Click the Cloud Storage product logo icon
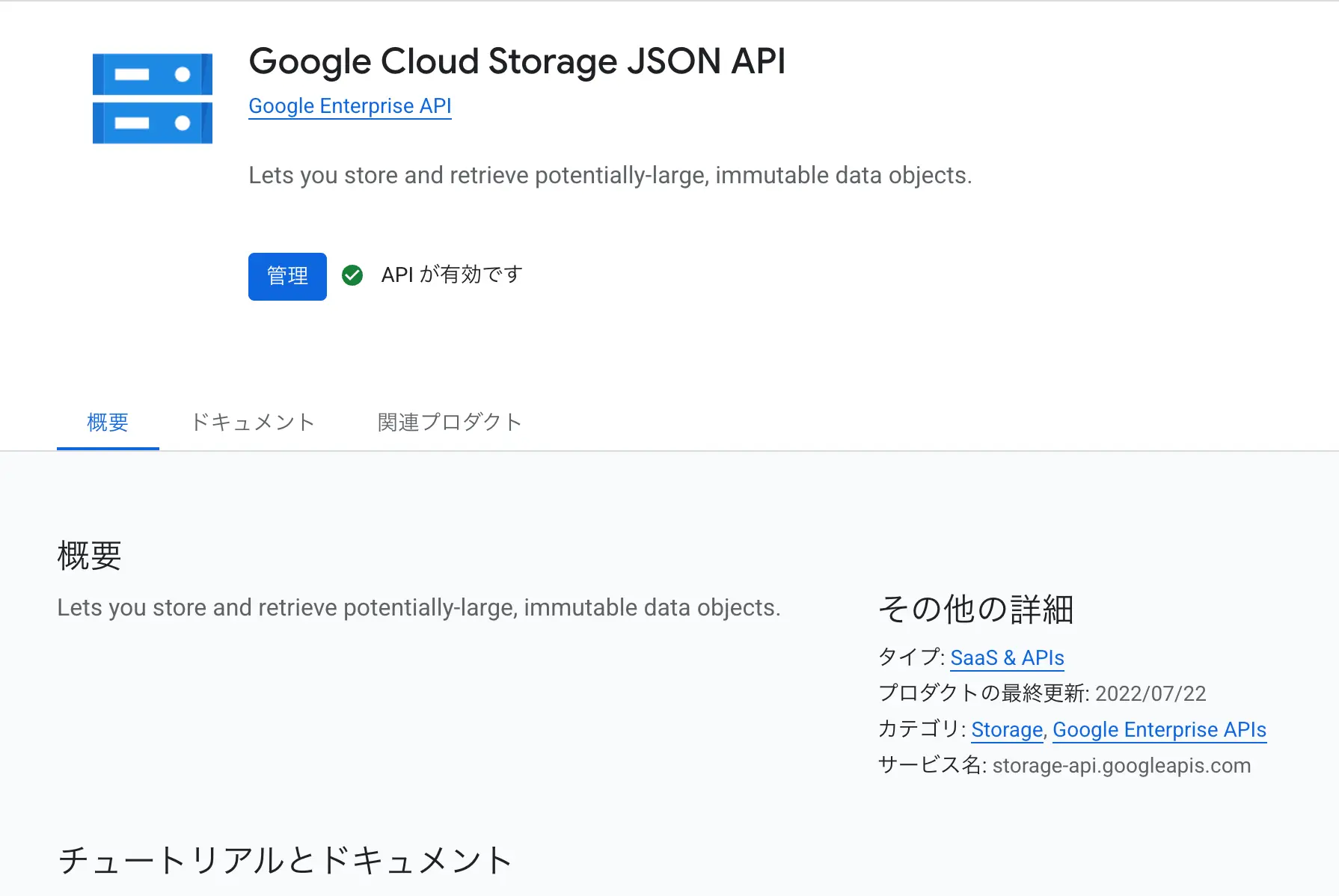1339x896 pixels. pos(153,98)
